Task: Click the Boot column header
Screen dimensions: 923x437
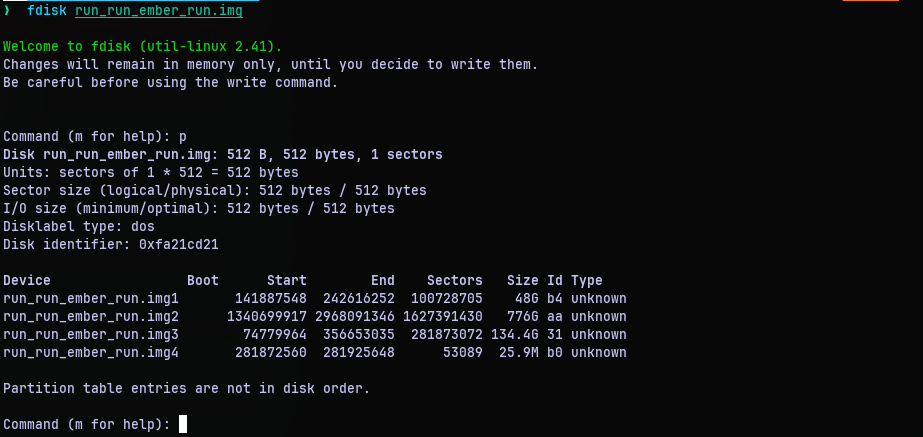Action: coord(203,281)
